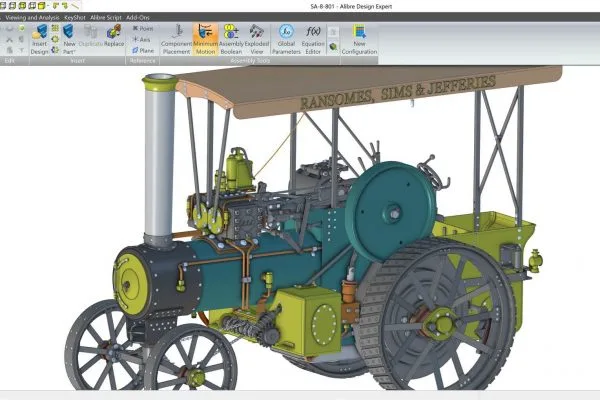Click green dot icon in Edit group
Image resolution: width=600 pixels, height=400 pixels.
pos(22,28)
